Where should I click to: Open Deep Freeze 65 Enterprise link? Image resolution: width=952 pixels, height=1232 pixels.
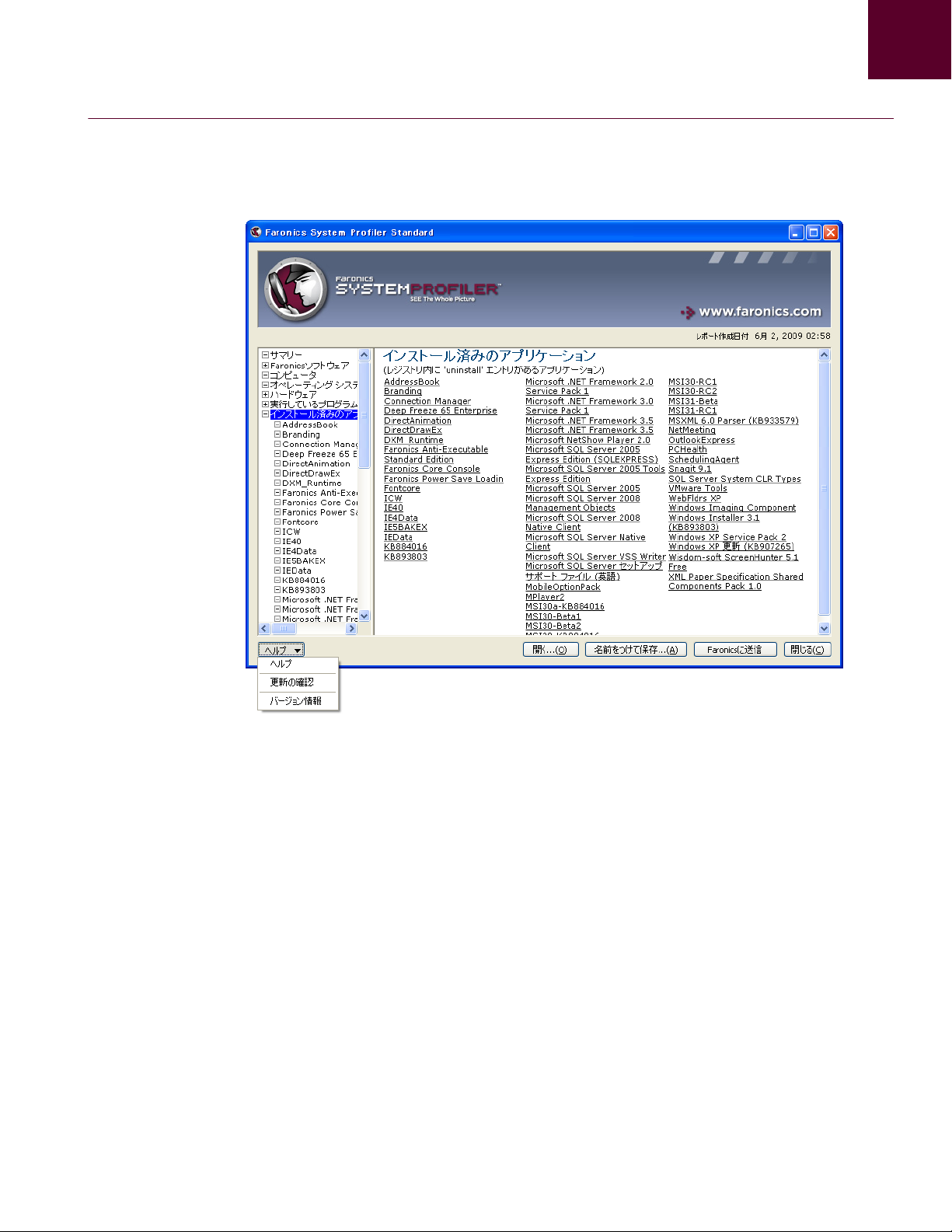click(441, 411)
